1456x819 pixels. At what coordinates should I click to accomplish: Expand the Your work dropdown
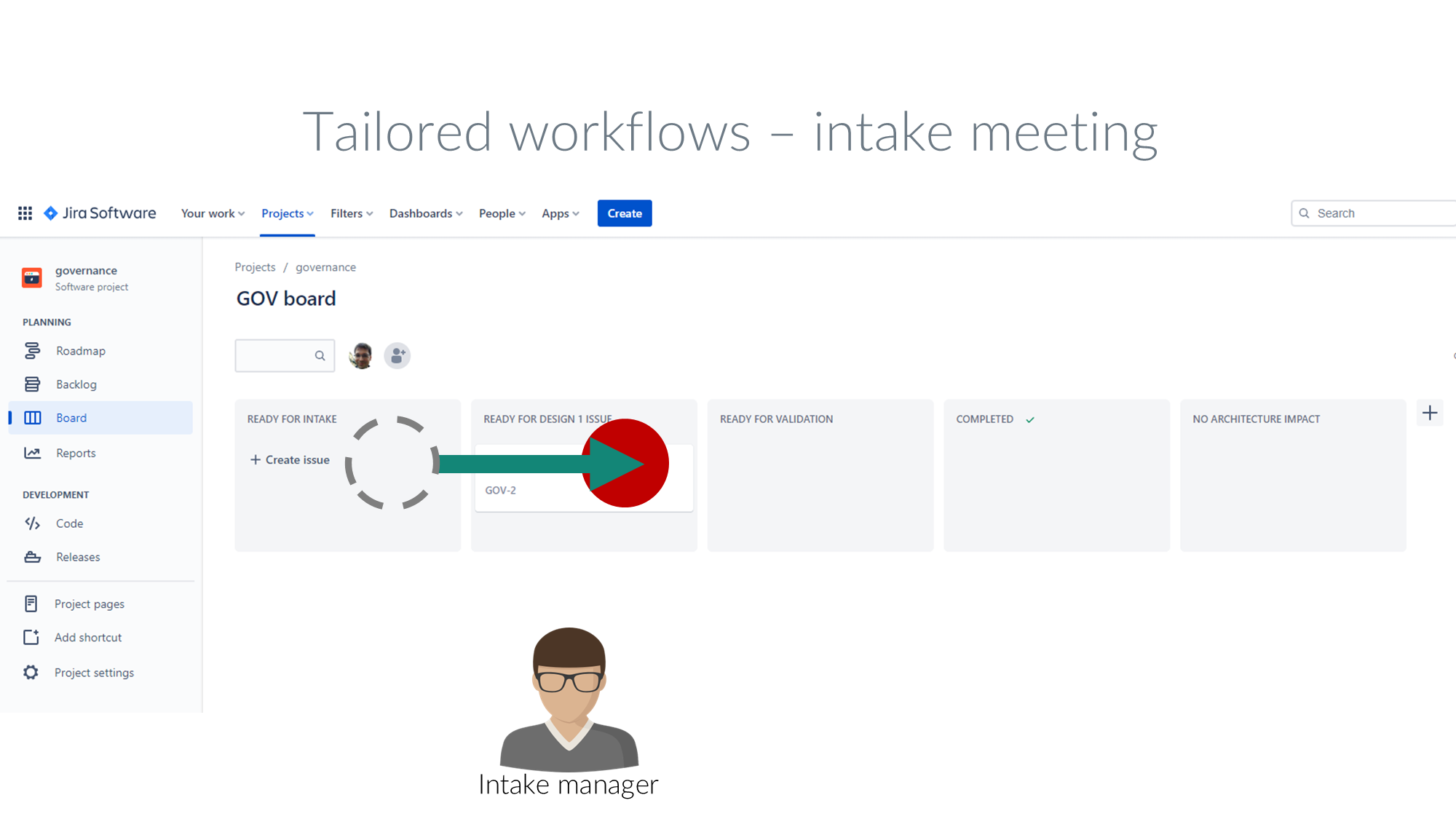point(213,213)
